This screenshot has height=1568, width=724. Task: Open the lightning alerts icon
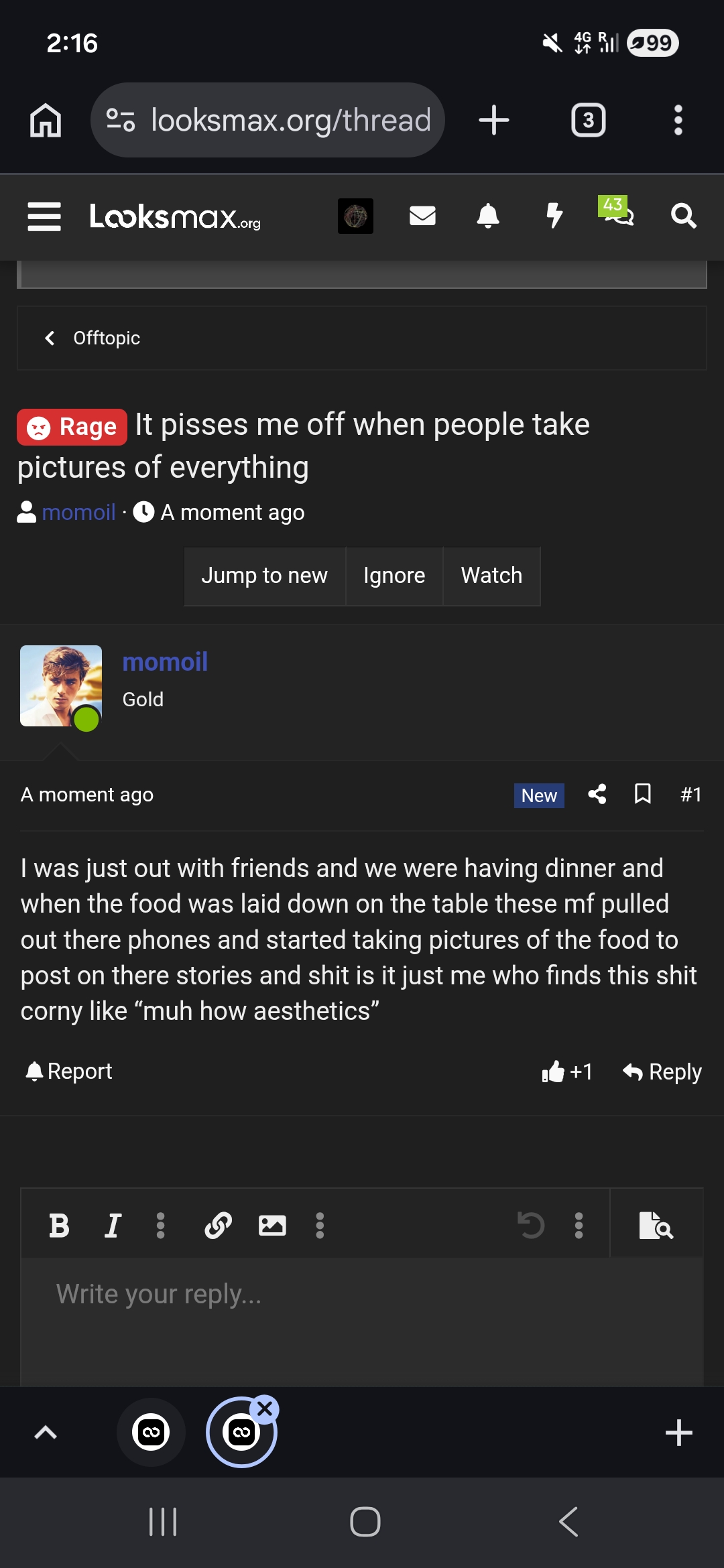[554, 216]
